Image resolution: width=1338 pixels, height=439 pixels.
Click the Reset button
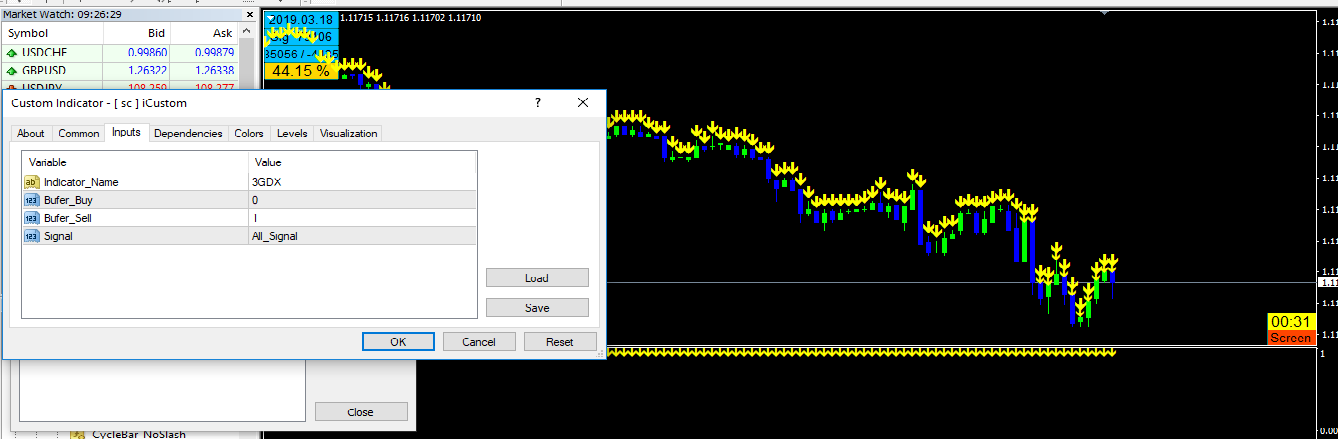[560, 342]
